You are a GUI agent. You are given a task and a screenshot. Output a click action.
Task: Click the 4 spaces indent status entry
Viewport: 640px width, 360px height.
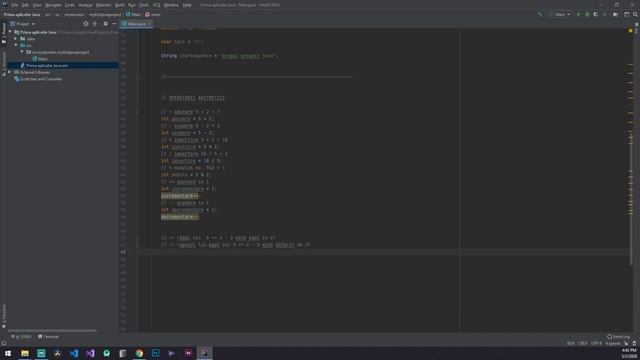pos(613,343)
